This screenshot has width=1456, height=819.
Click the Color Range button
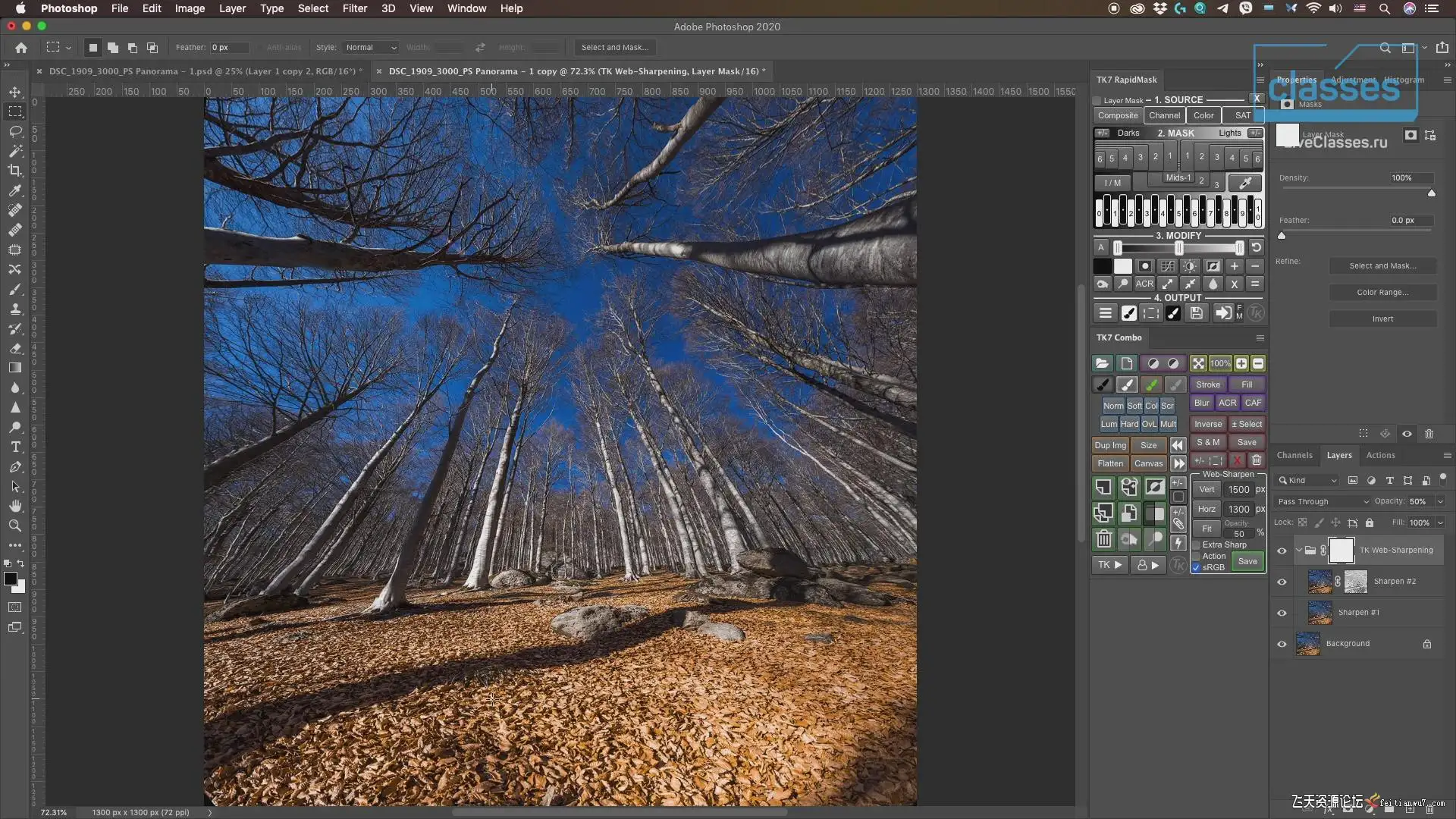tap(1382, 292)
